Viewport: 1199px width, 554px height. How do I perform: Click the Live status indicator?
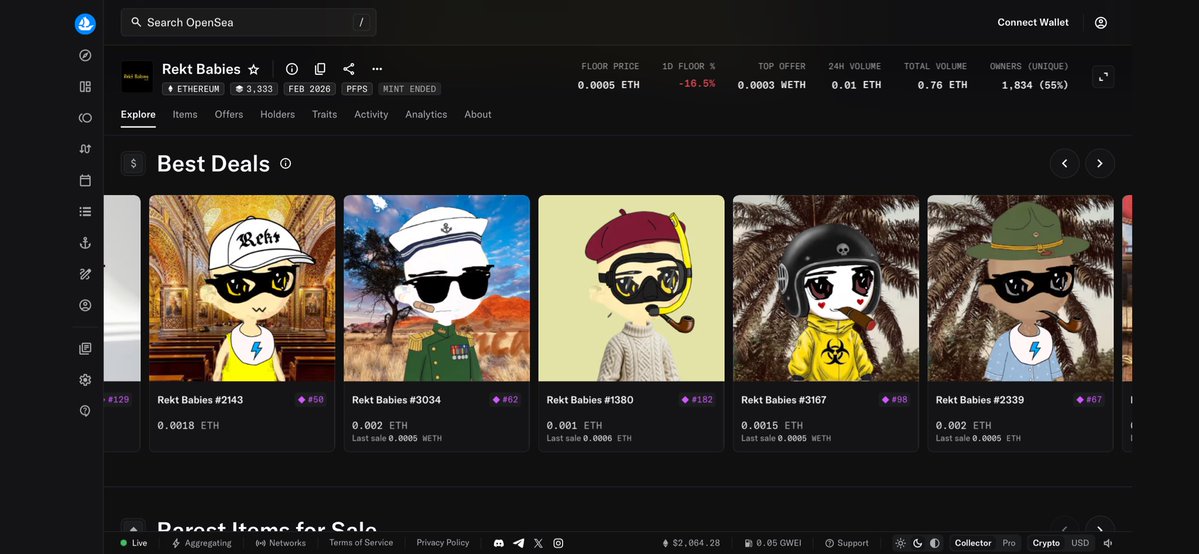(134, 543)
